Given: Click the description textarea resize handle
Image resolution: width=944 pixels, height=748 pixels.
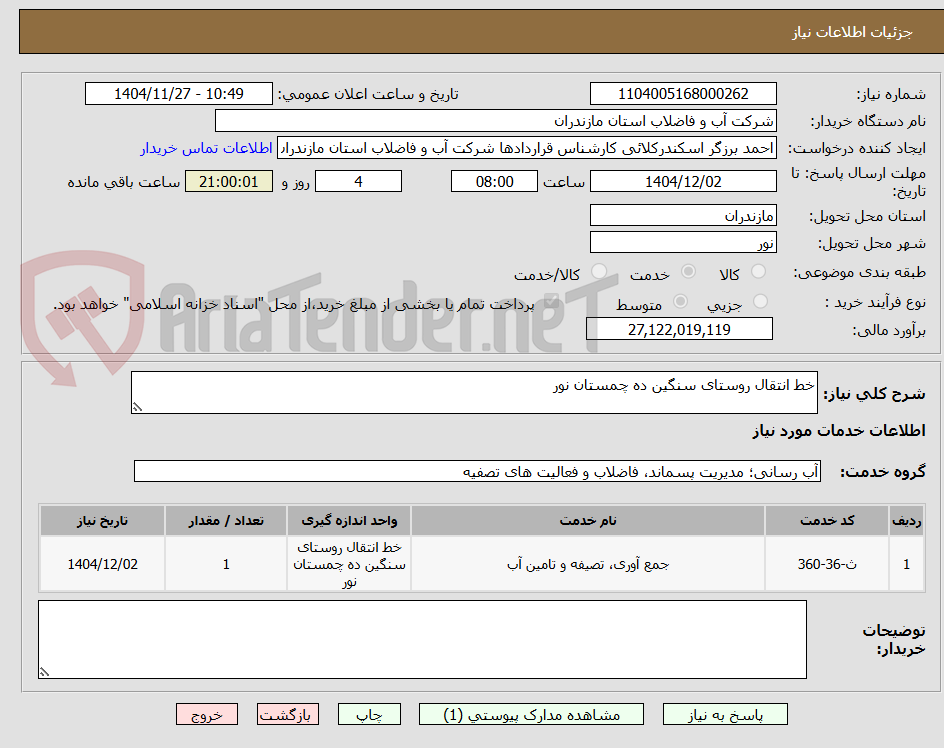Looking at the screenshot, I should coord(137,408).
